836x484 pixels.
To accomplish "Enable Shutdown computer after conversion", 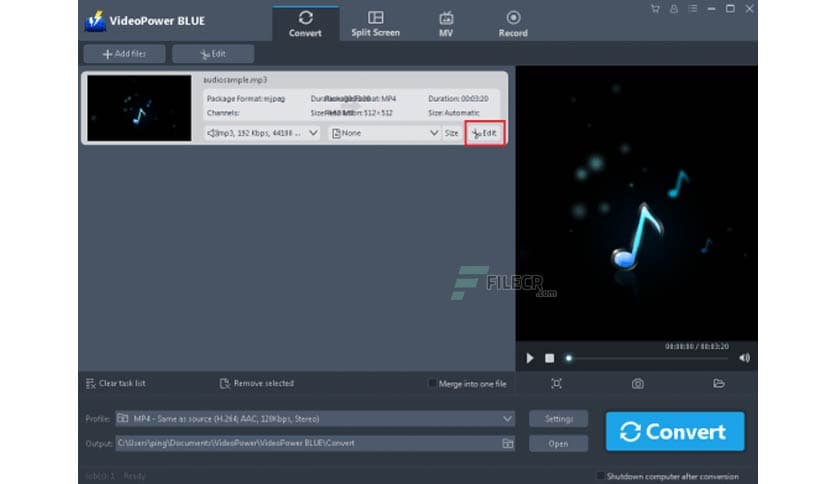I will tap(600, 476).
